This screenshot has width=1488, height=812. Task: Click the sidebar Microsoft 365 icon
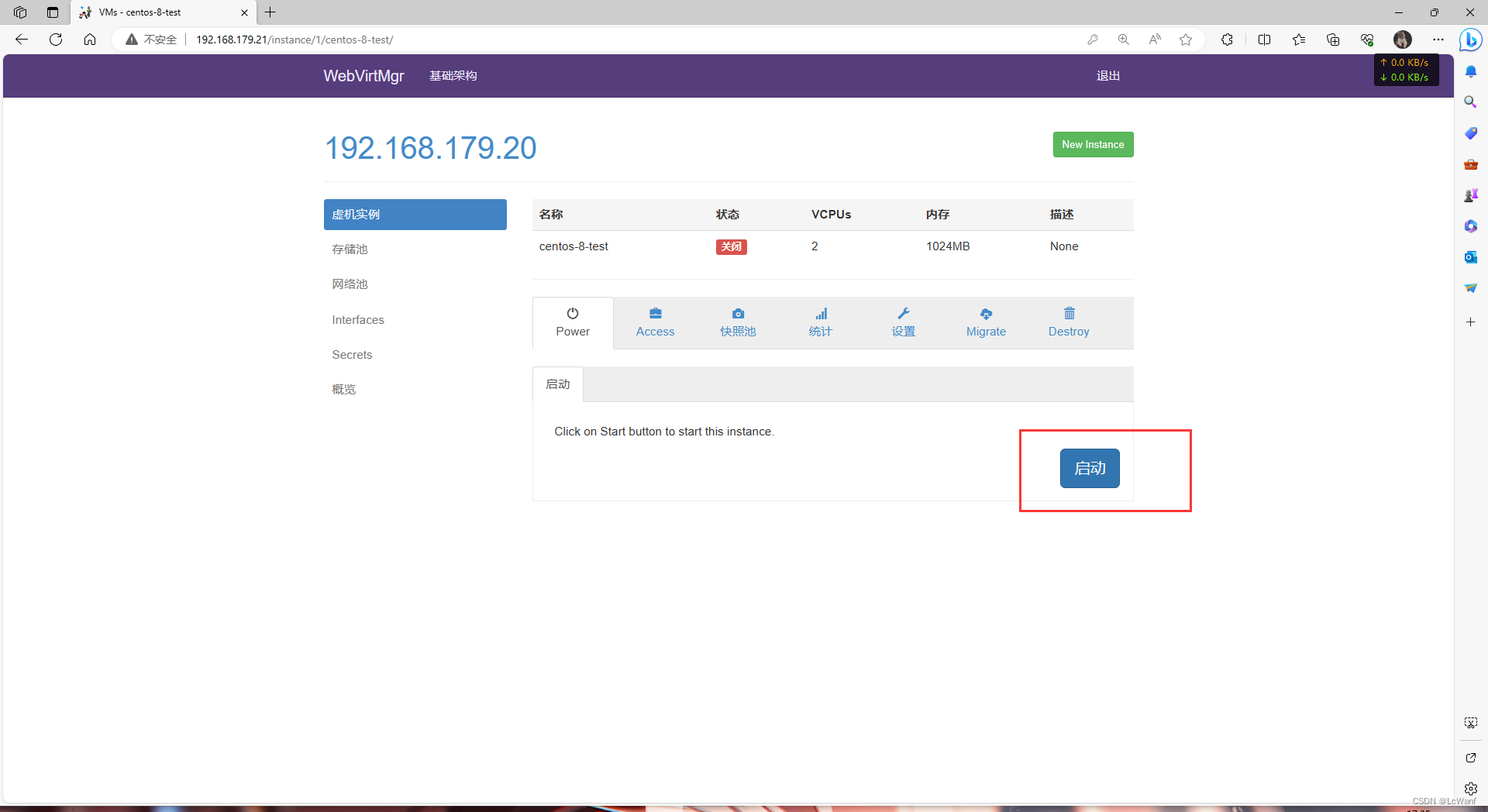[1470, 226]
